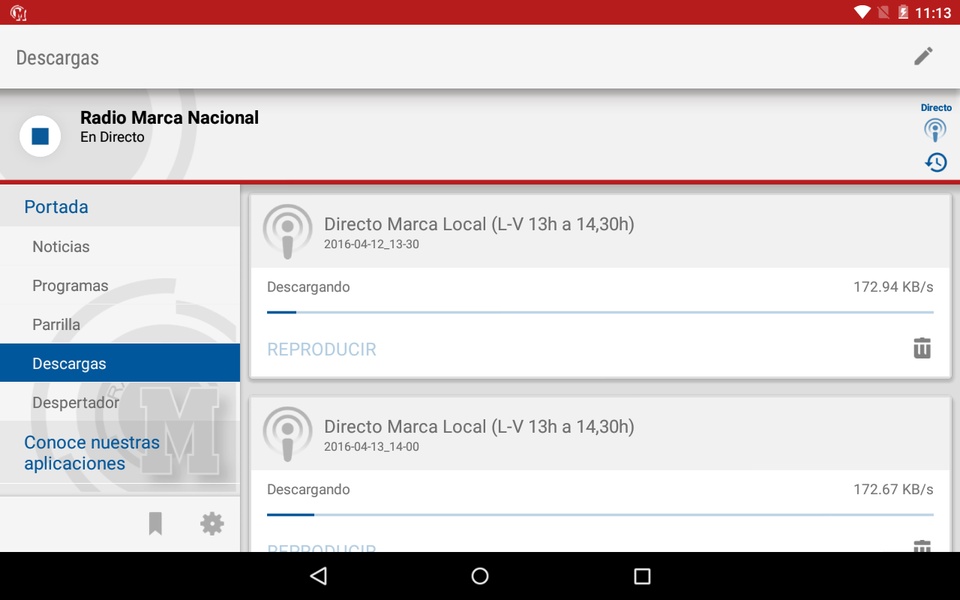Tap the 172.67 KB/s speed value

(893, 489)
